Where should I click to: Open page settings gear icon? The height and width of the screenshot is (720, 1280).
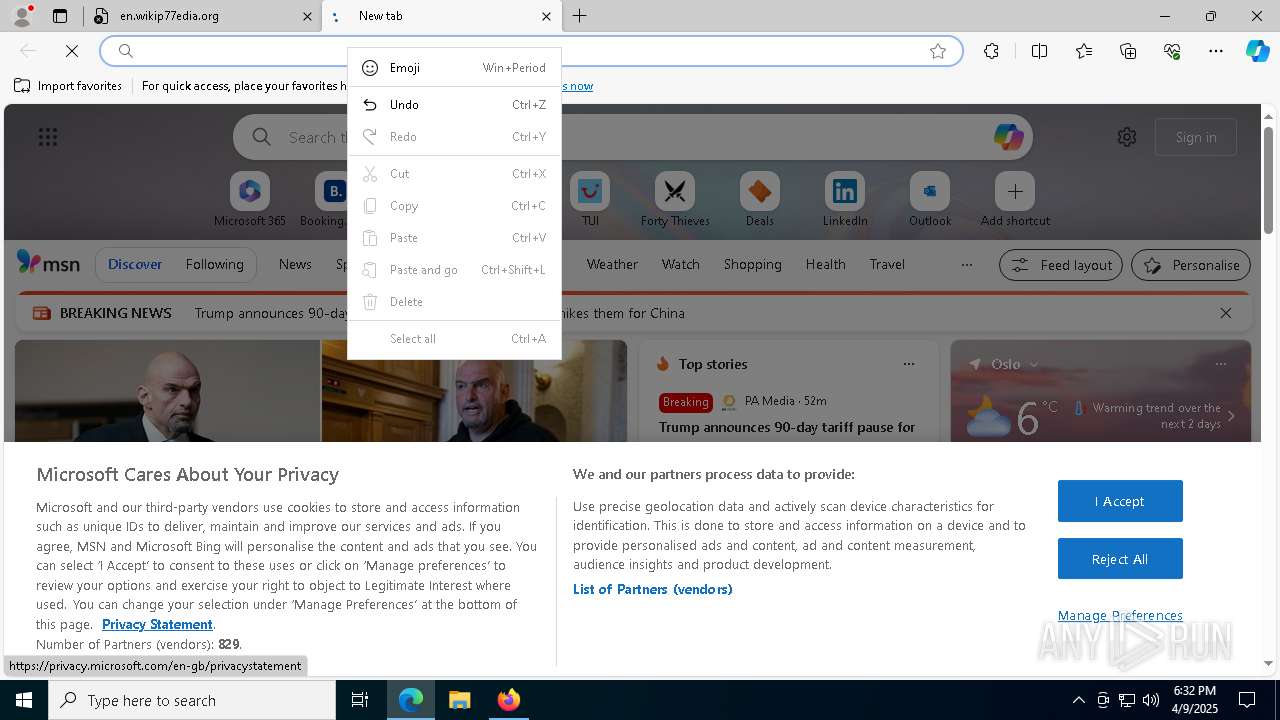point(1127,137)
